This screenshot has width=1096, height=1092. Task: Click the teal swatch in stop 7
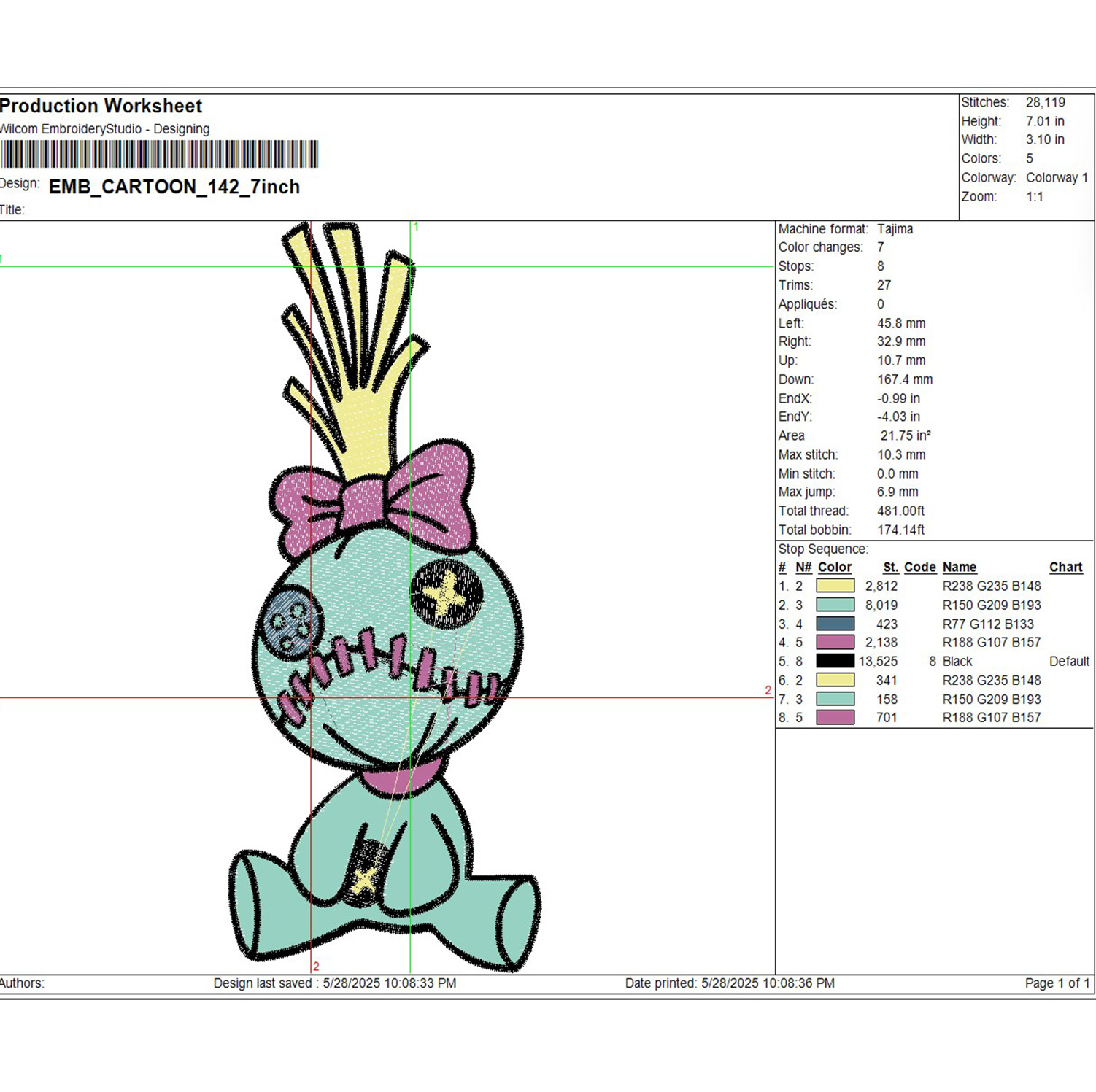[x=835, y=699]
